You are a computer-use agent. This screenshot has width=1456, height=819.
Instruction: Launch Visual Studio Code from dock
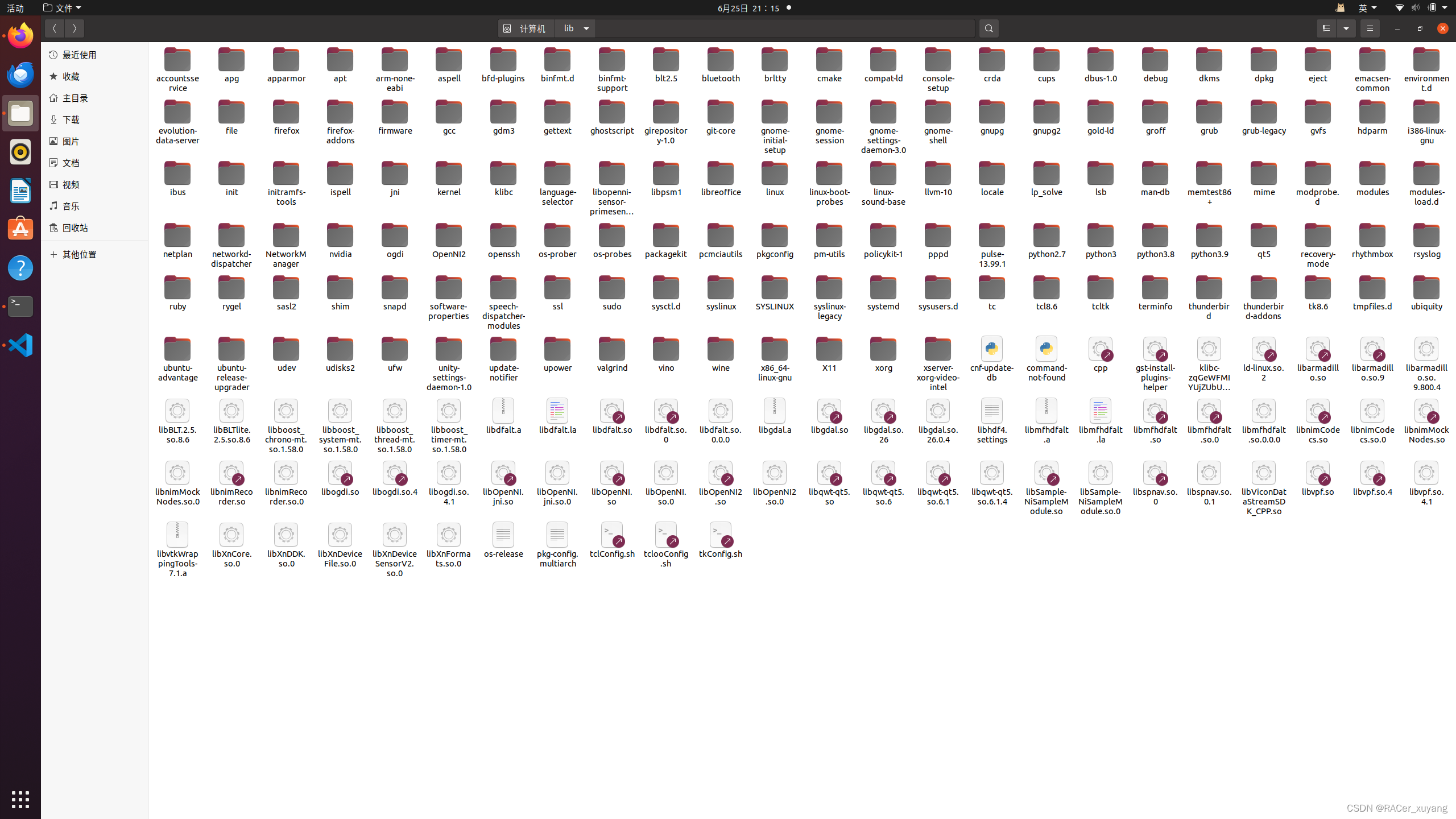[20, 345]
